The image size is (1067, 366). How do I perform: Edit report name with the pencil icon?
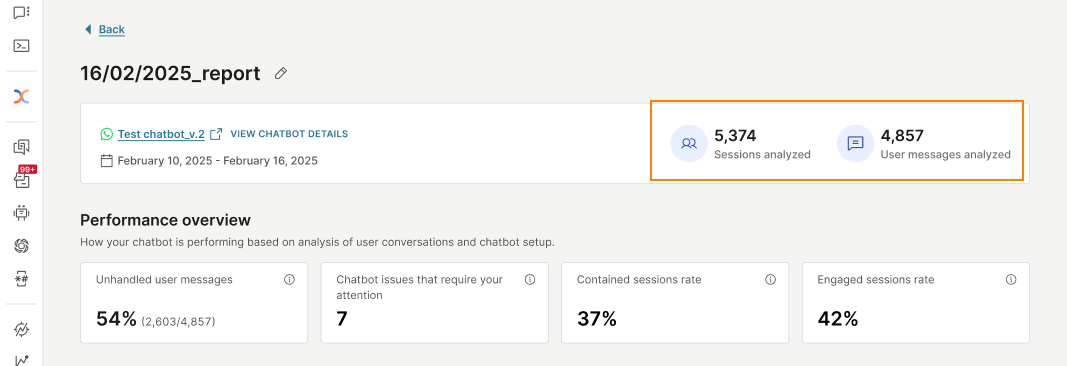pyautogui.click(x=280, y=73)
